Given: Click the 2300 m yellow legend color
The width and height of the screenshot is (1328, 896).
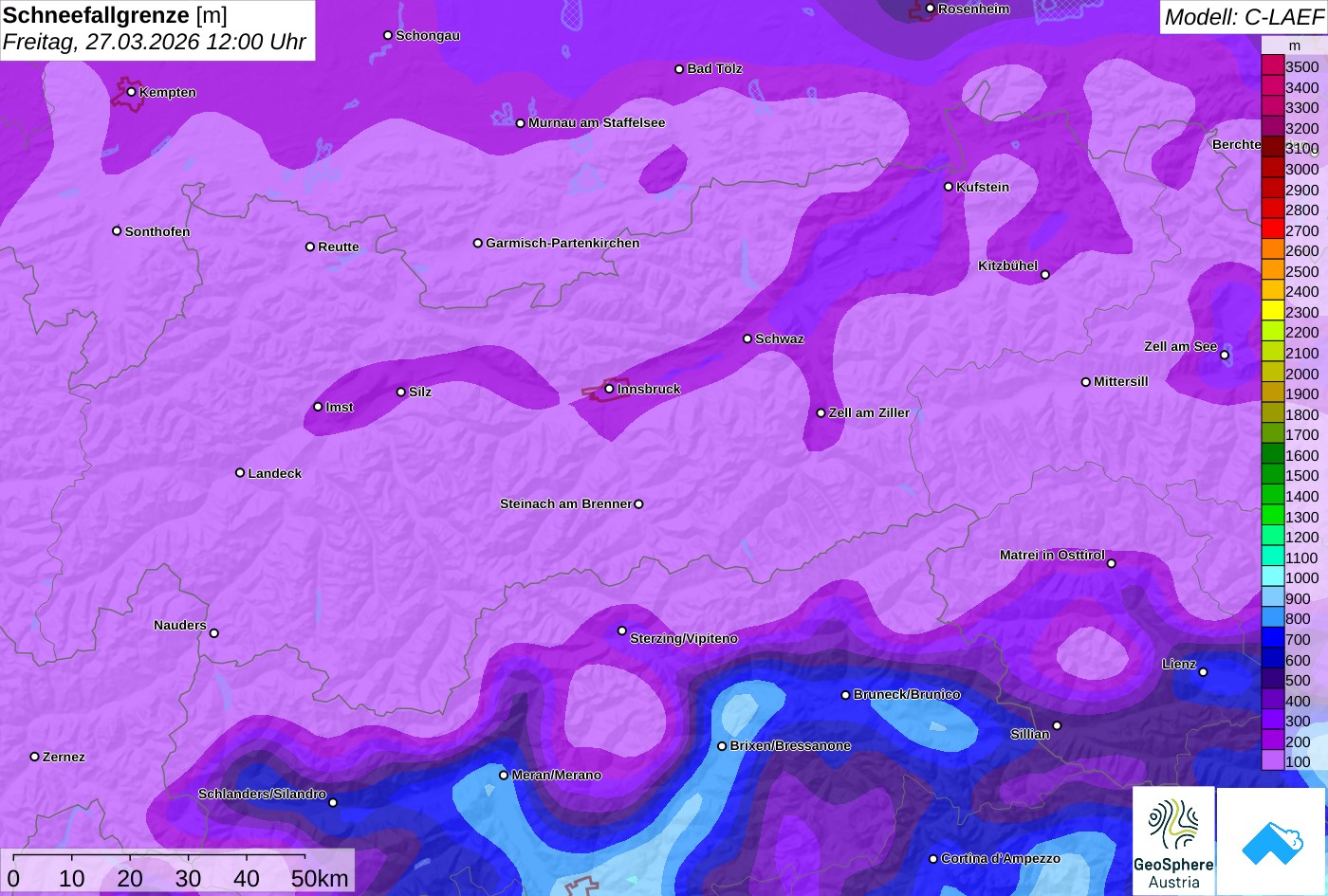Looking at the screenshot, I should coord(1272,312).
